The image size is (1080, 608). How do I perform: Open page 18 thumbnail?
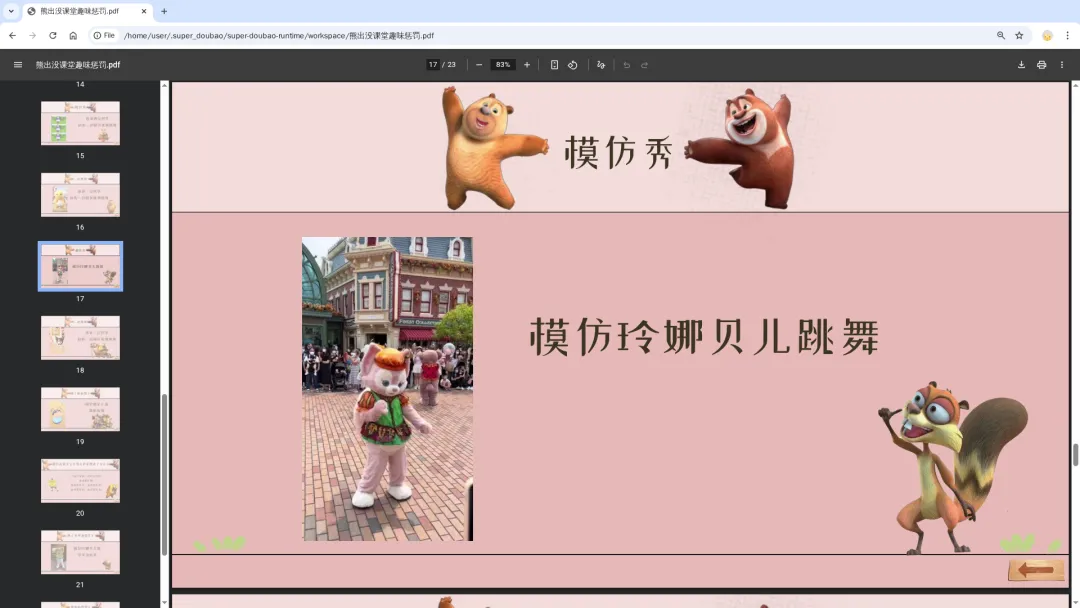(x=80, y=337)
